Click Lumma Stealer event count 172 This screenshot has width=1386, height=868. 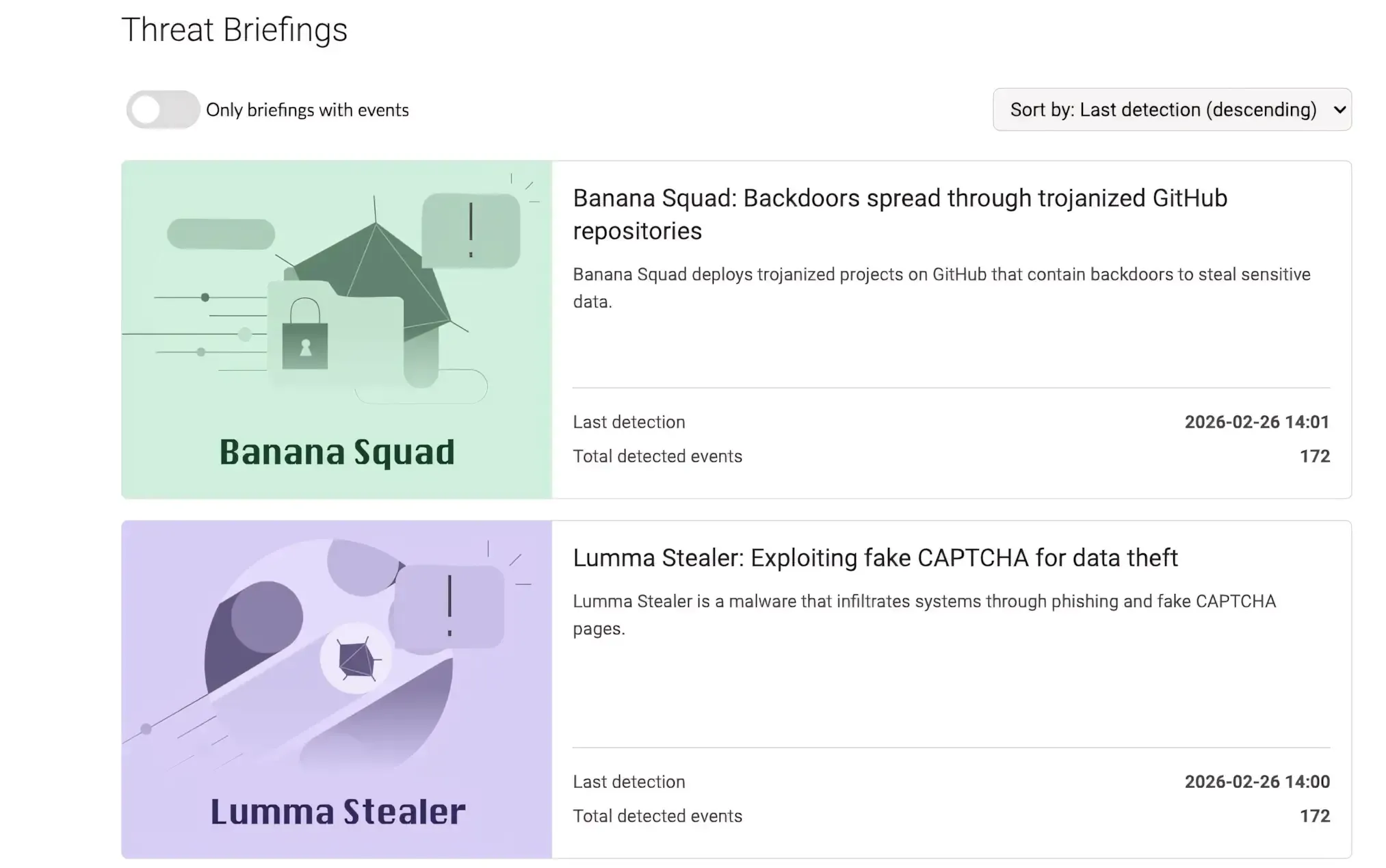coord(1315,816)
